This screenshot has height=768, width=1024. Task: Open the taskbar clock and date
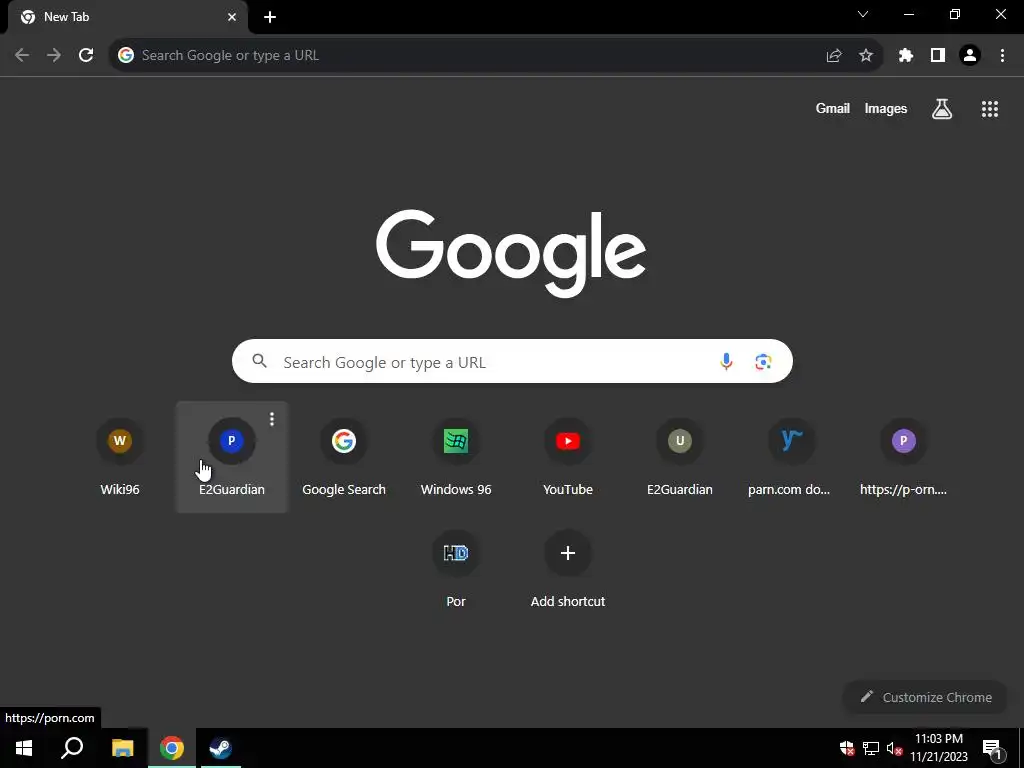939,748
